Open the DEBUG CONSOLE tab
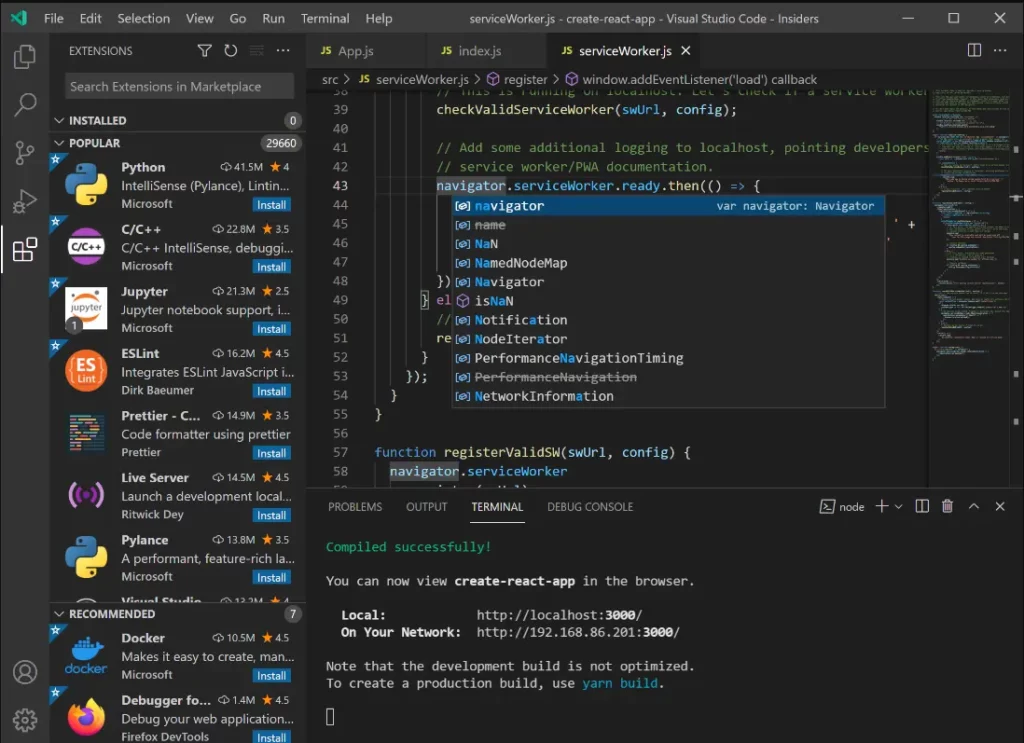The width and height of the screenshot is (1024, 743). click(x=590, y=507)
